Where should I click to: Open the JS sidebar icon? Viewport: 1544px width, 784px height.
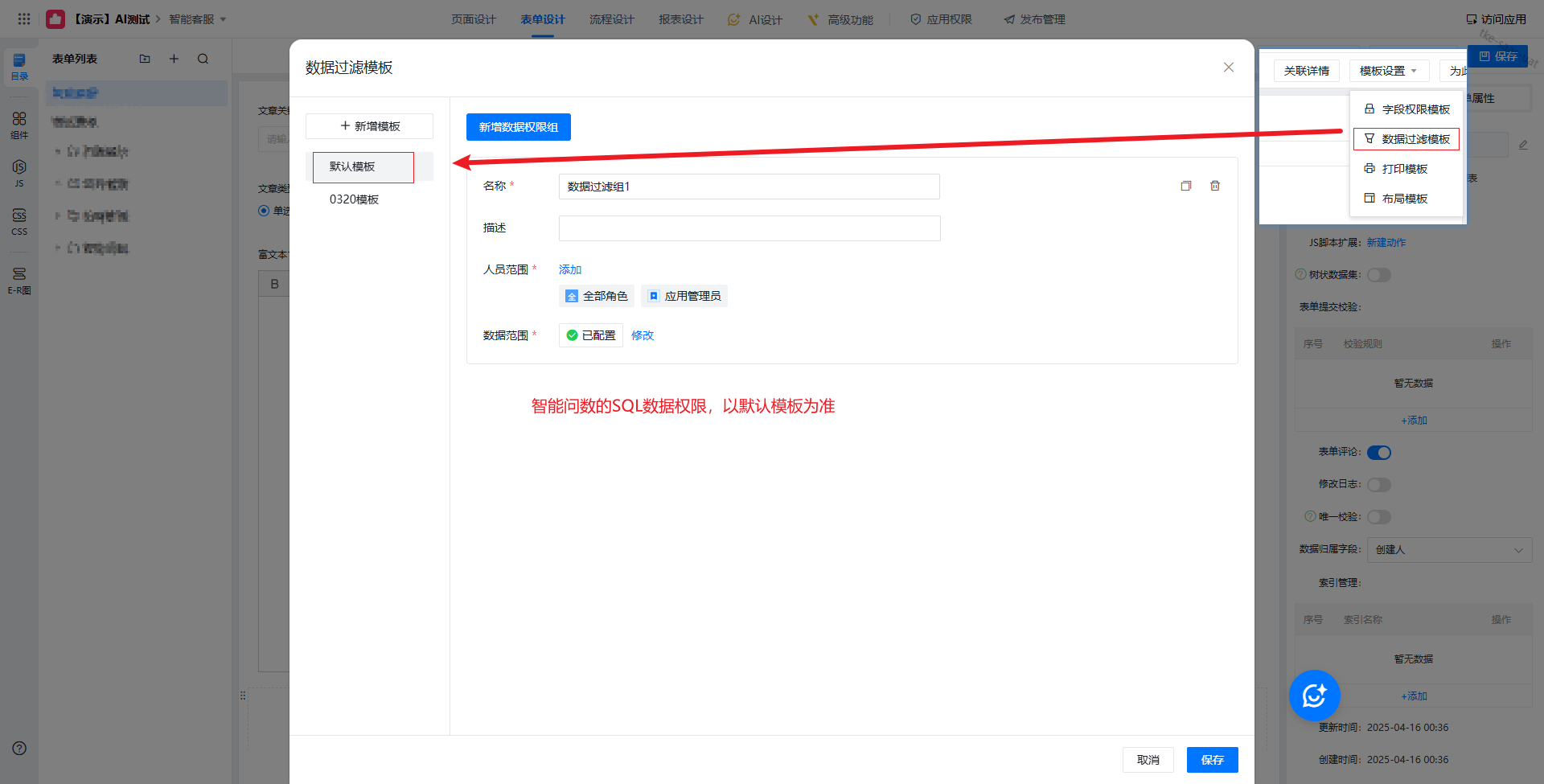(19, 171)
